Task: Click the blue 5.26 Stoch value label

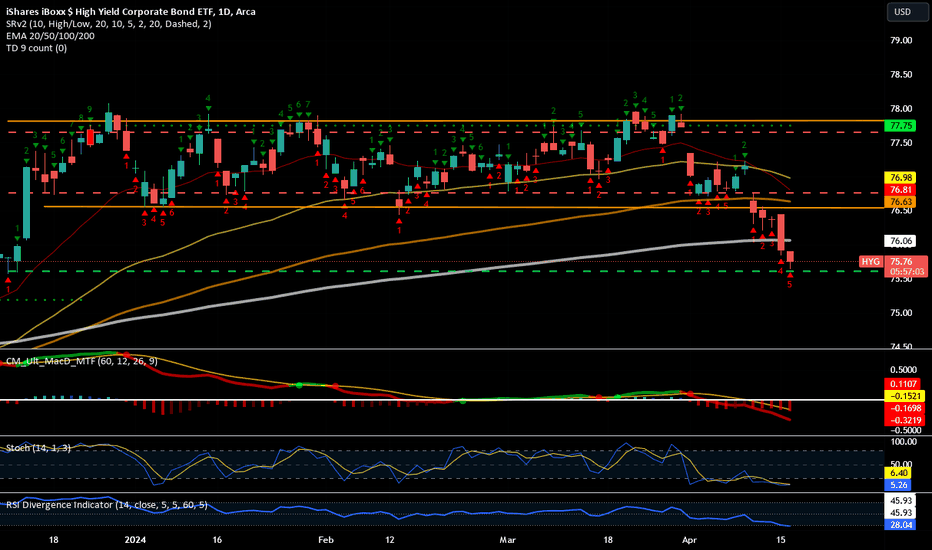Action: click(x=899, y=485)
